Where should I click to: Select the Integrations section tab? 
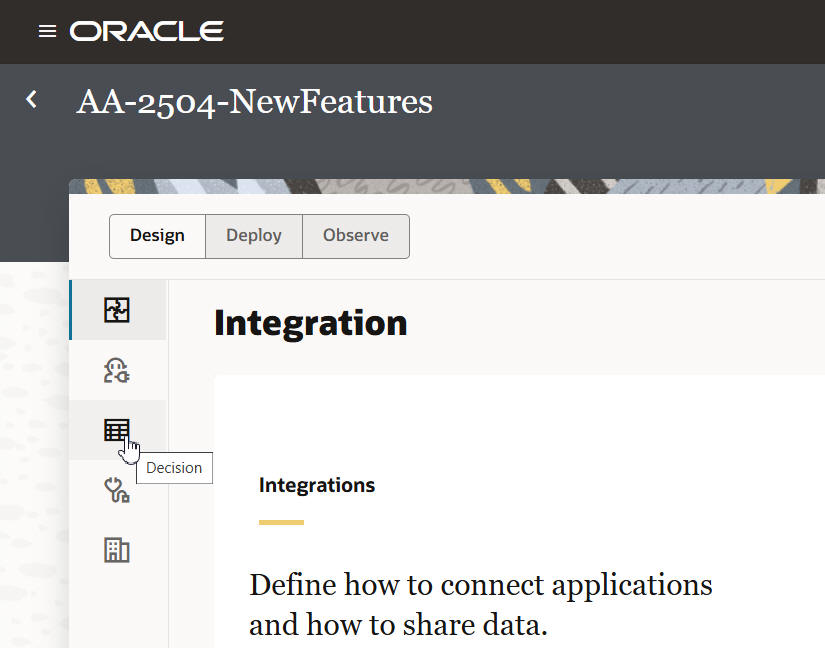click(x=316, y=486)
